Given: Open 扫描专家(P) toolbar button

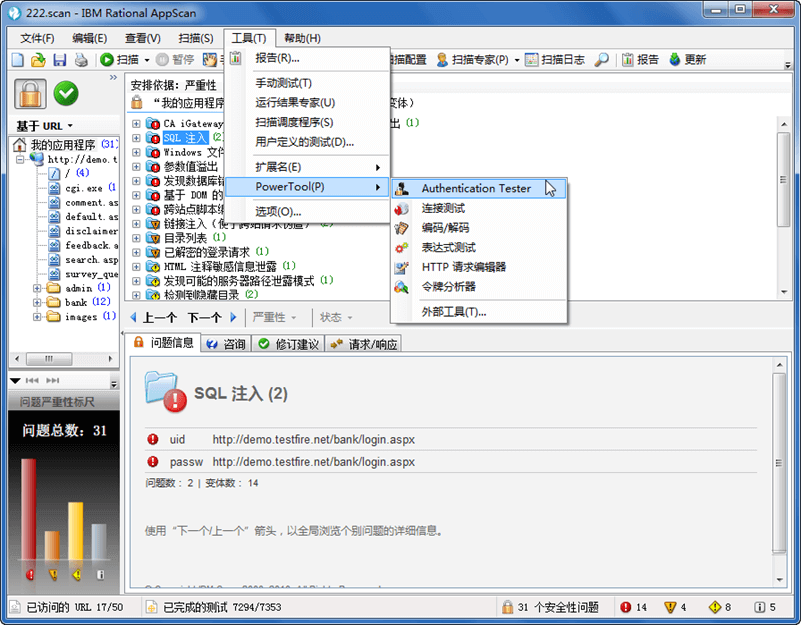Looking at the screenshot, I should pos(473,60).
